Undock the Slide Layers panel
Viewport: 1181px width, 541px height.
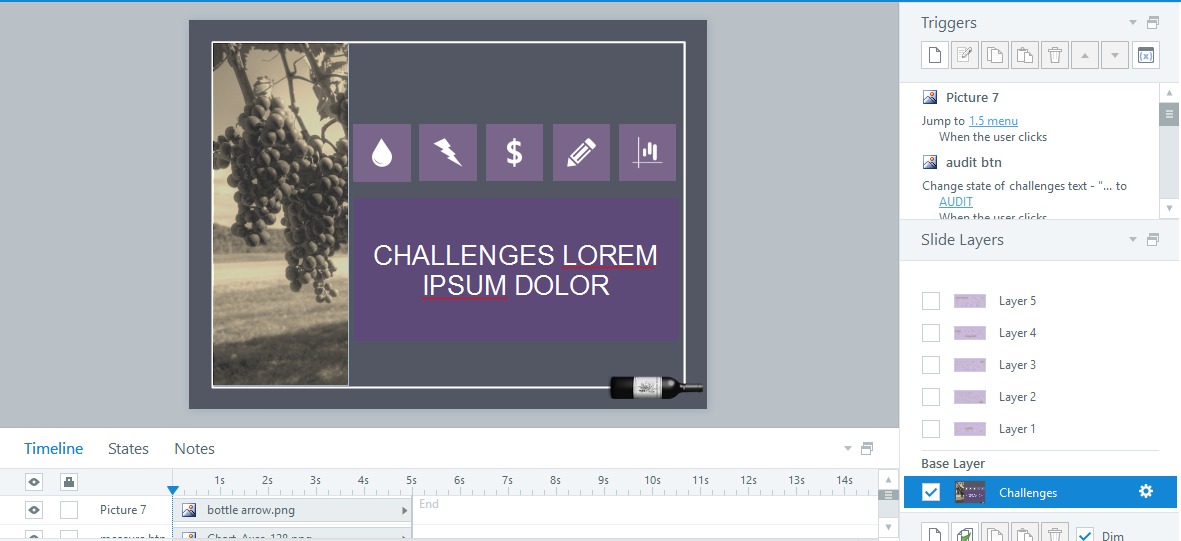pyautogui.click(x=1153, y=240)
